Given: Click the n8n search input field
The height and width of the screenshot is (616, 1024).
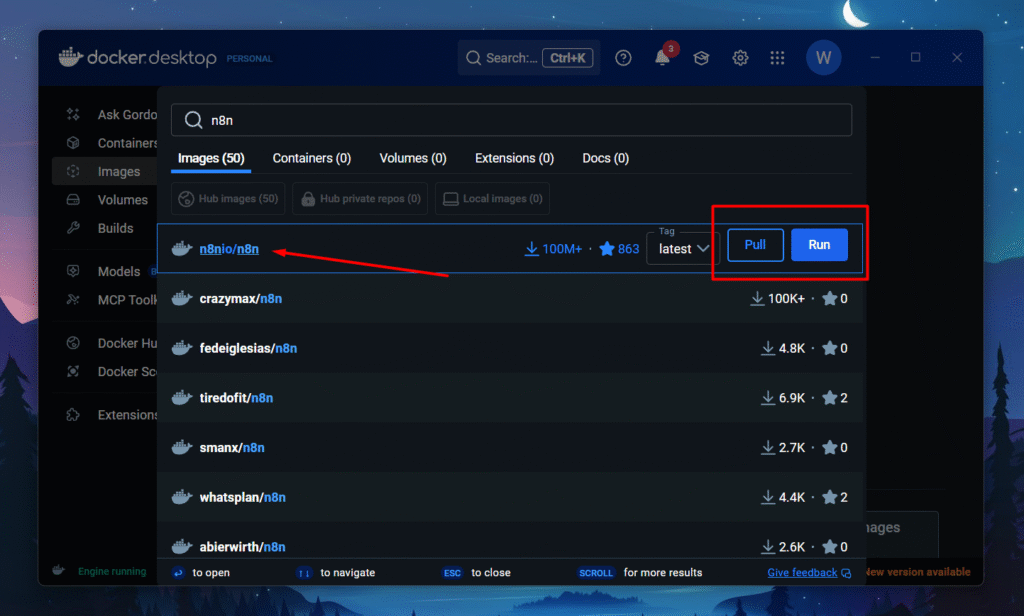Looking at the screenshot, I should 520,120.
